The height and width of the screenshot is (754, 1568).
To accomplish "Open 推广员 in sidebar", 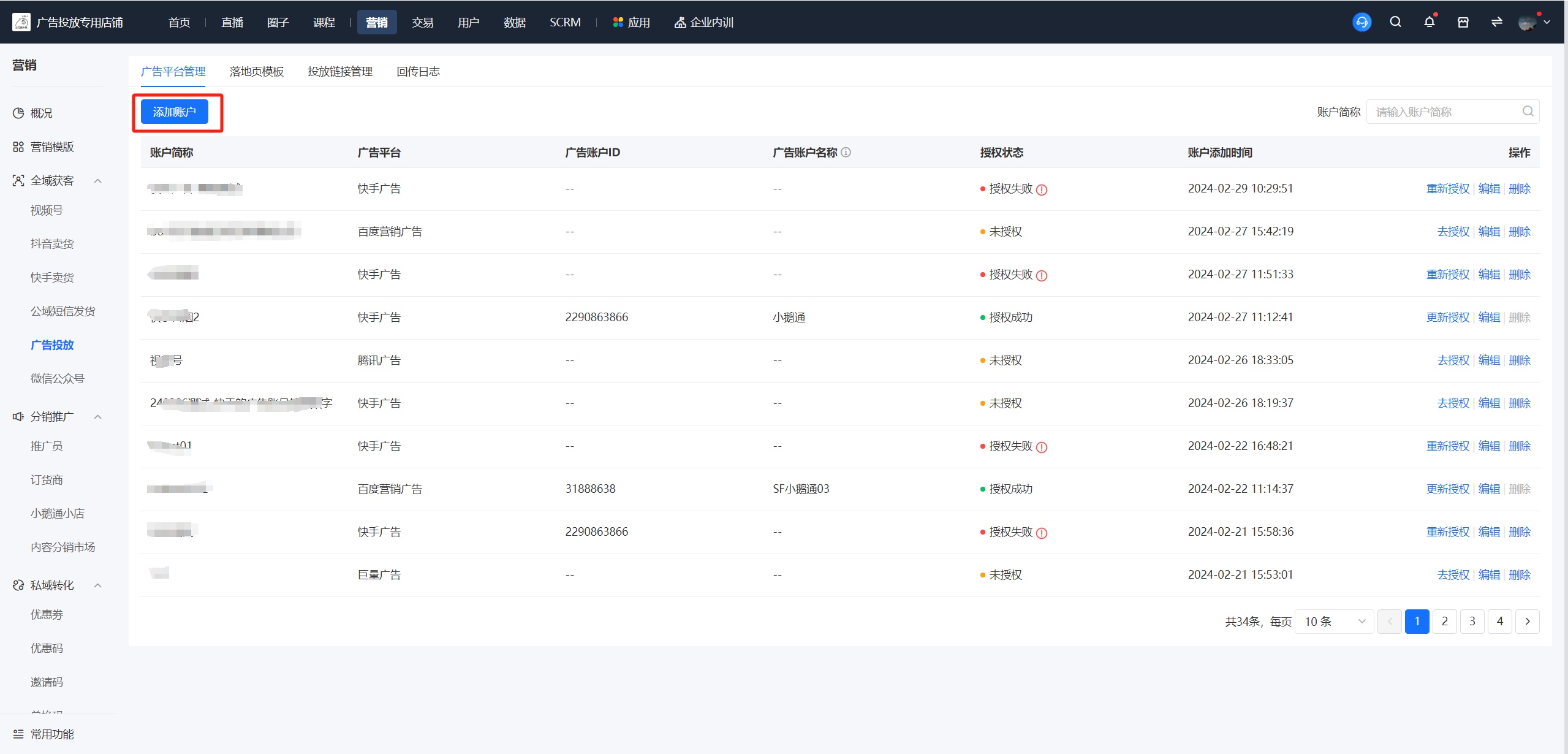I will tap(47, 446).
